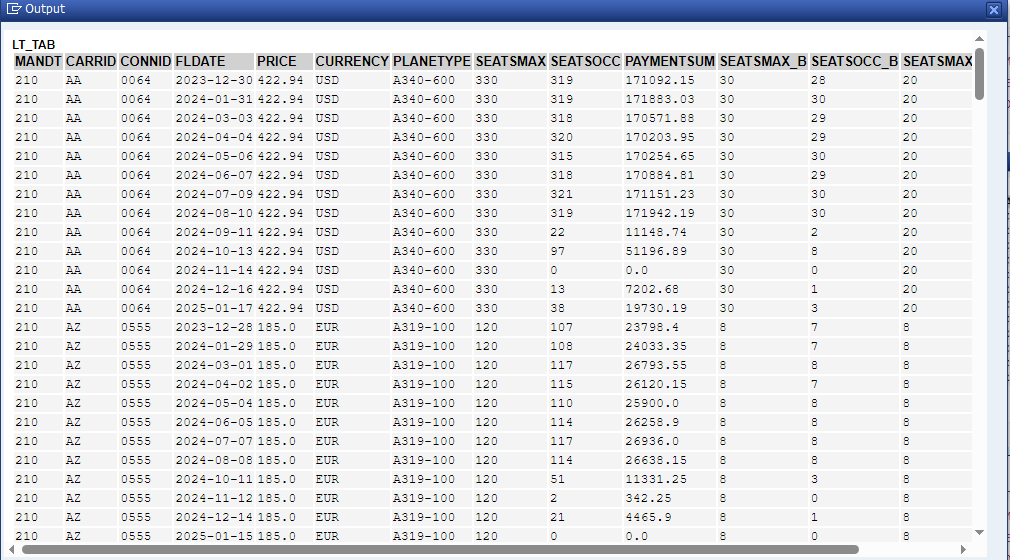Click the payment sum 26936.0
Viewport: 1010px width, 560px height.
(x=652, y=441)
